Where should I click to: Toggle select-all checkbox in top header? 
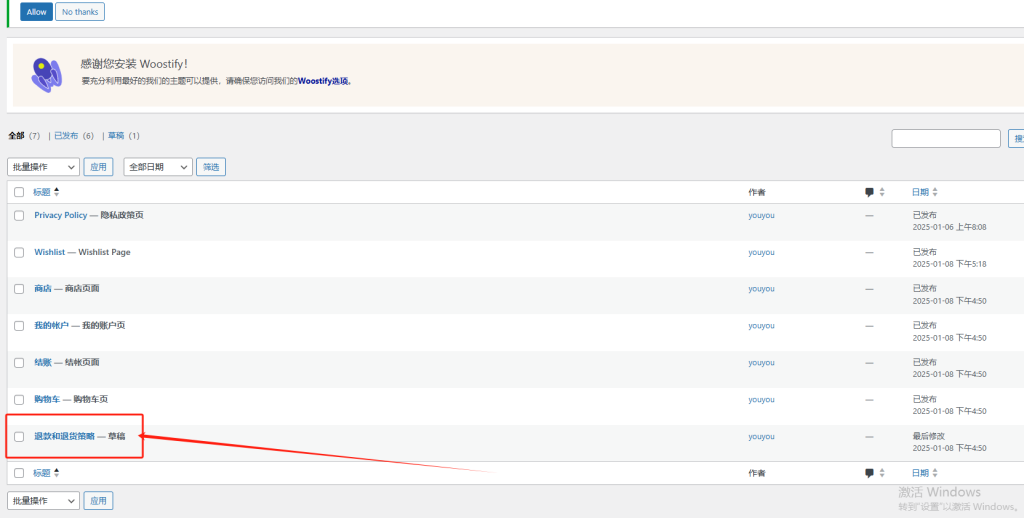click(19, 192)
